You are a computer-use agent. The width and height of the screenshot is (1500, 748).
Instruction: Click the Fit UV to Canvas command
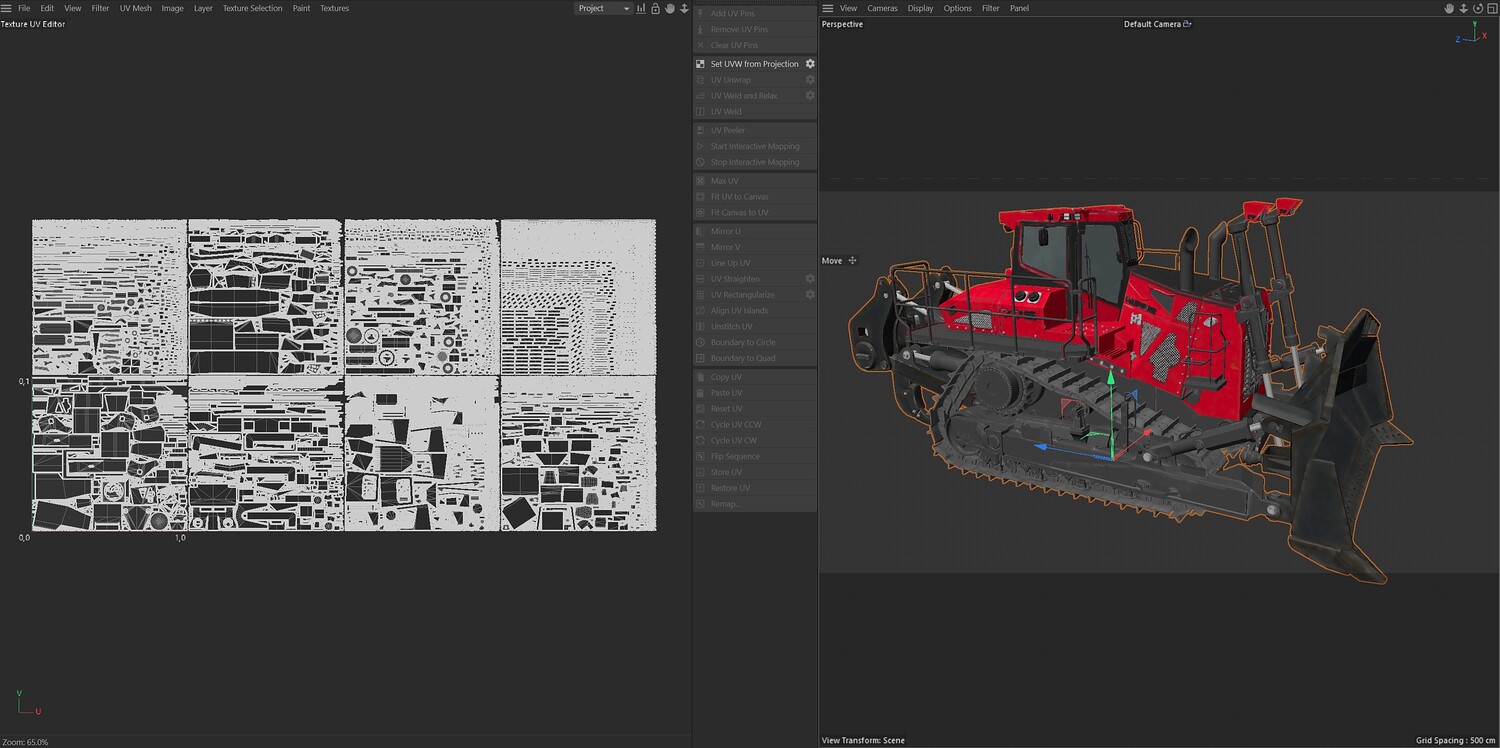(x=739, y=197)
